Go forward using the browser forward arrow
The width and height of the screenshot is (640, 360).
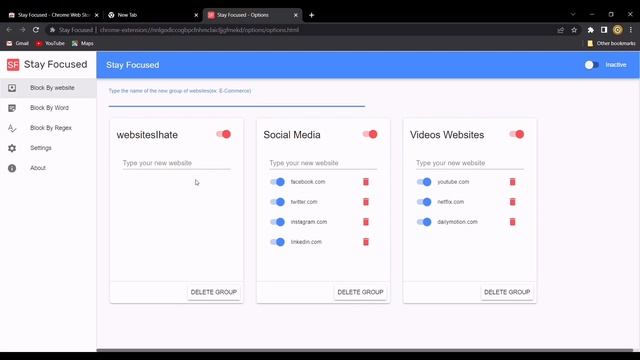(x=22, y=30)
